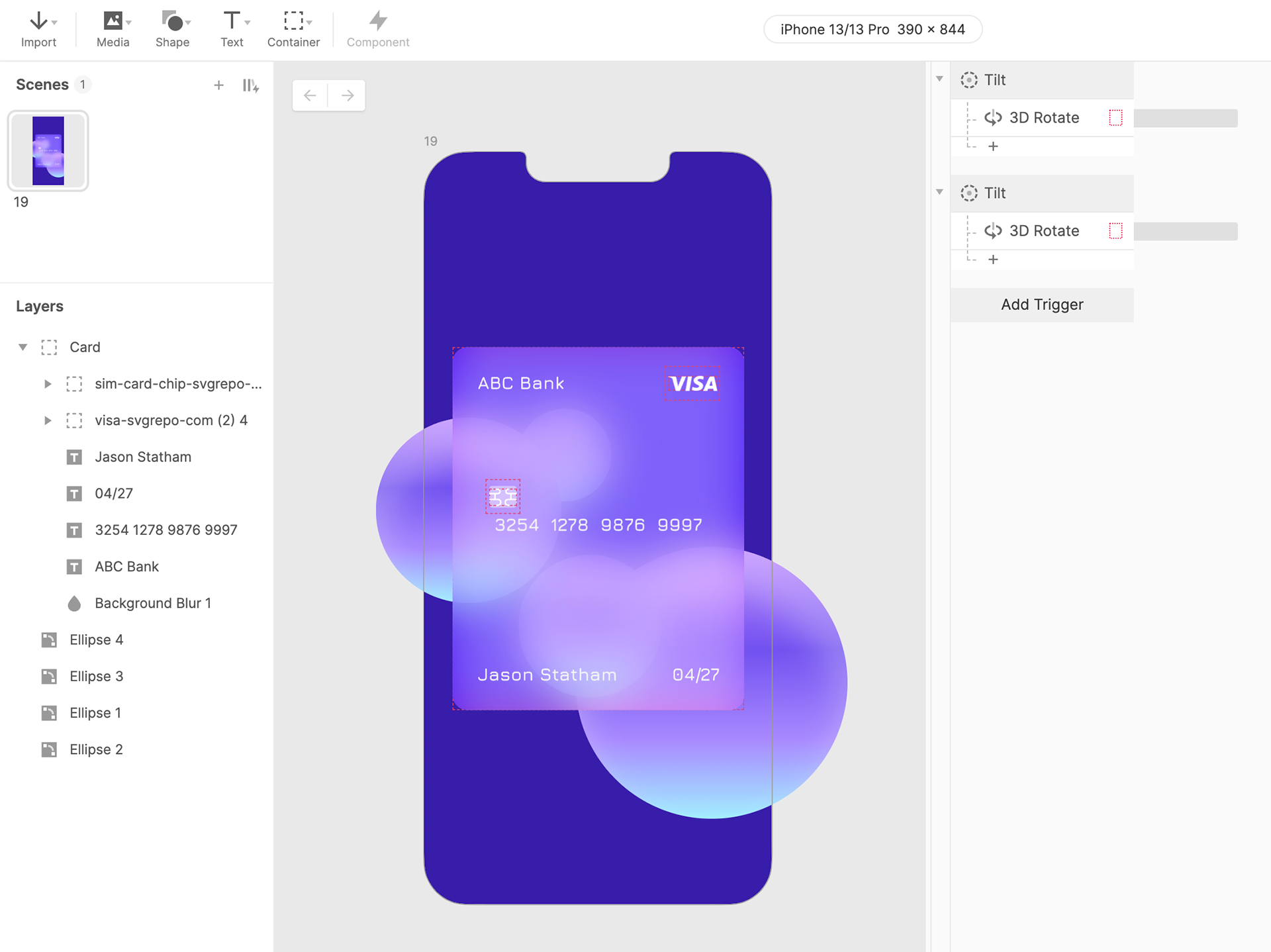Image resolution: width=1271 pixels, height=952 pixels.
Task: Open the device size selector iPhone 13/13 Pro
Action: (x=872, y=29)
